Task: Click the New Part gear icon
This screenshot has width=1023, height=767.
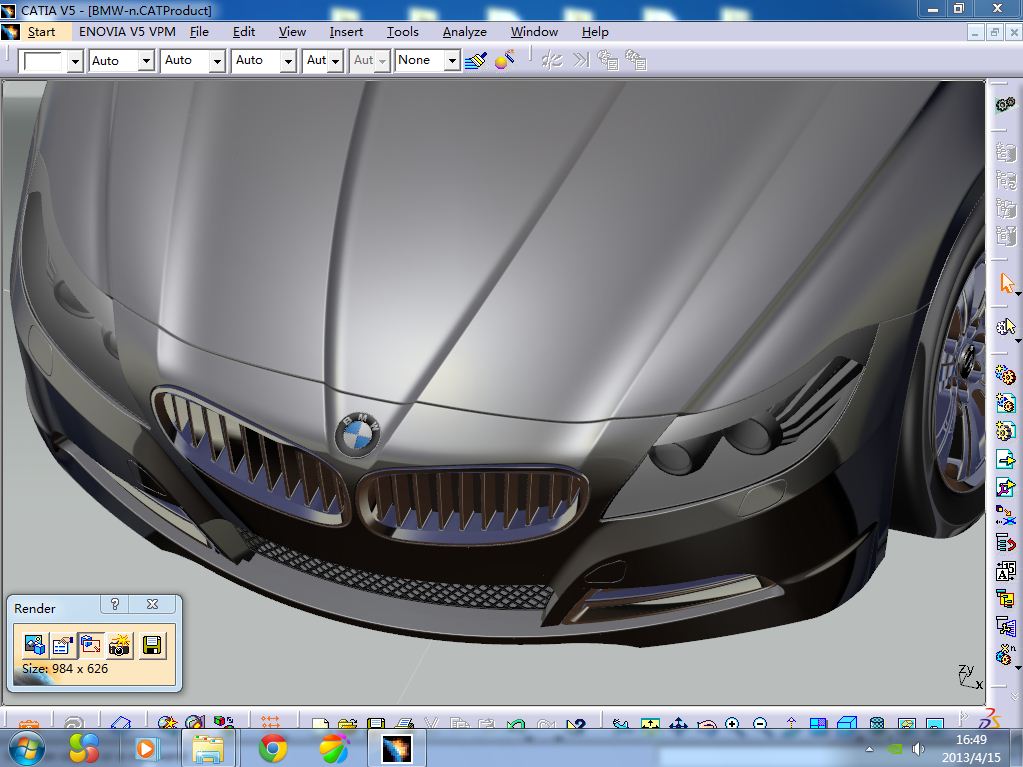Action: point(1005,431)
